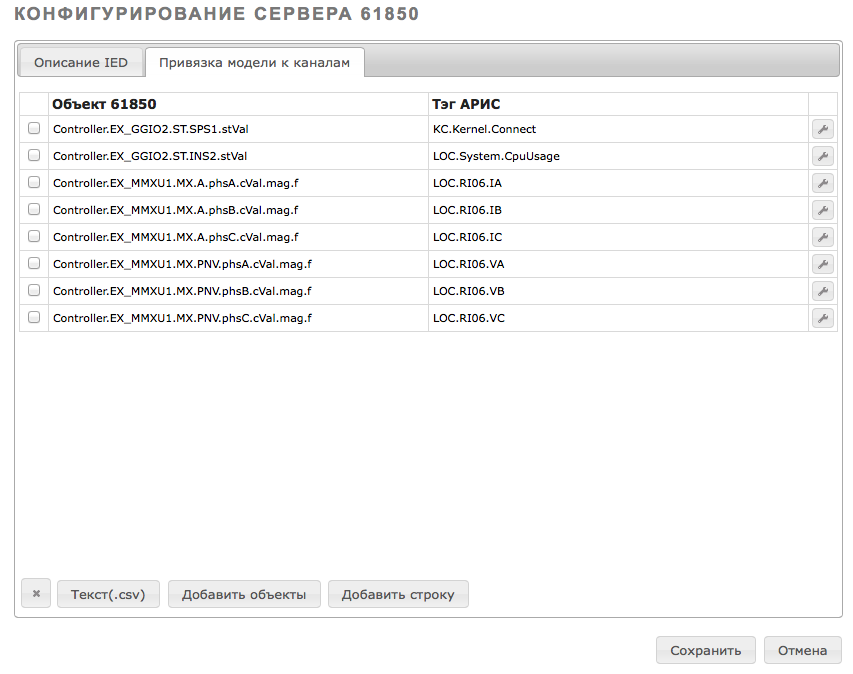The image size is (853, 674).
Task: Save configuration with Сохранить button
Action: click(x=706, y=650)
